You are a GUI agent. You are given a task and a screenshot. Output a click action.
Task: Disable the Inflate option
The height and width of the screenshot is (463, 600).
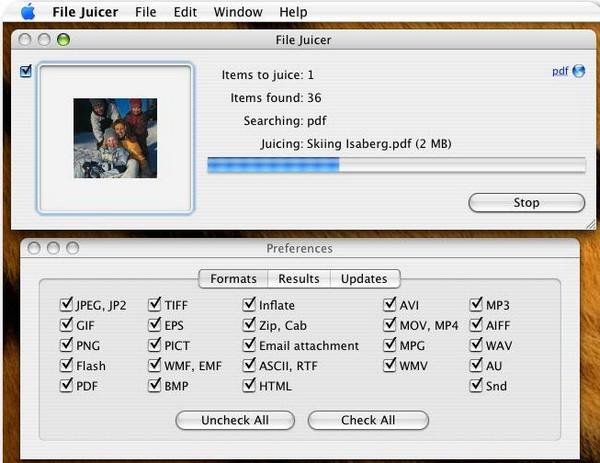pyautogui.click(x=249, y=305)
